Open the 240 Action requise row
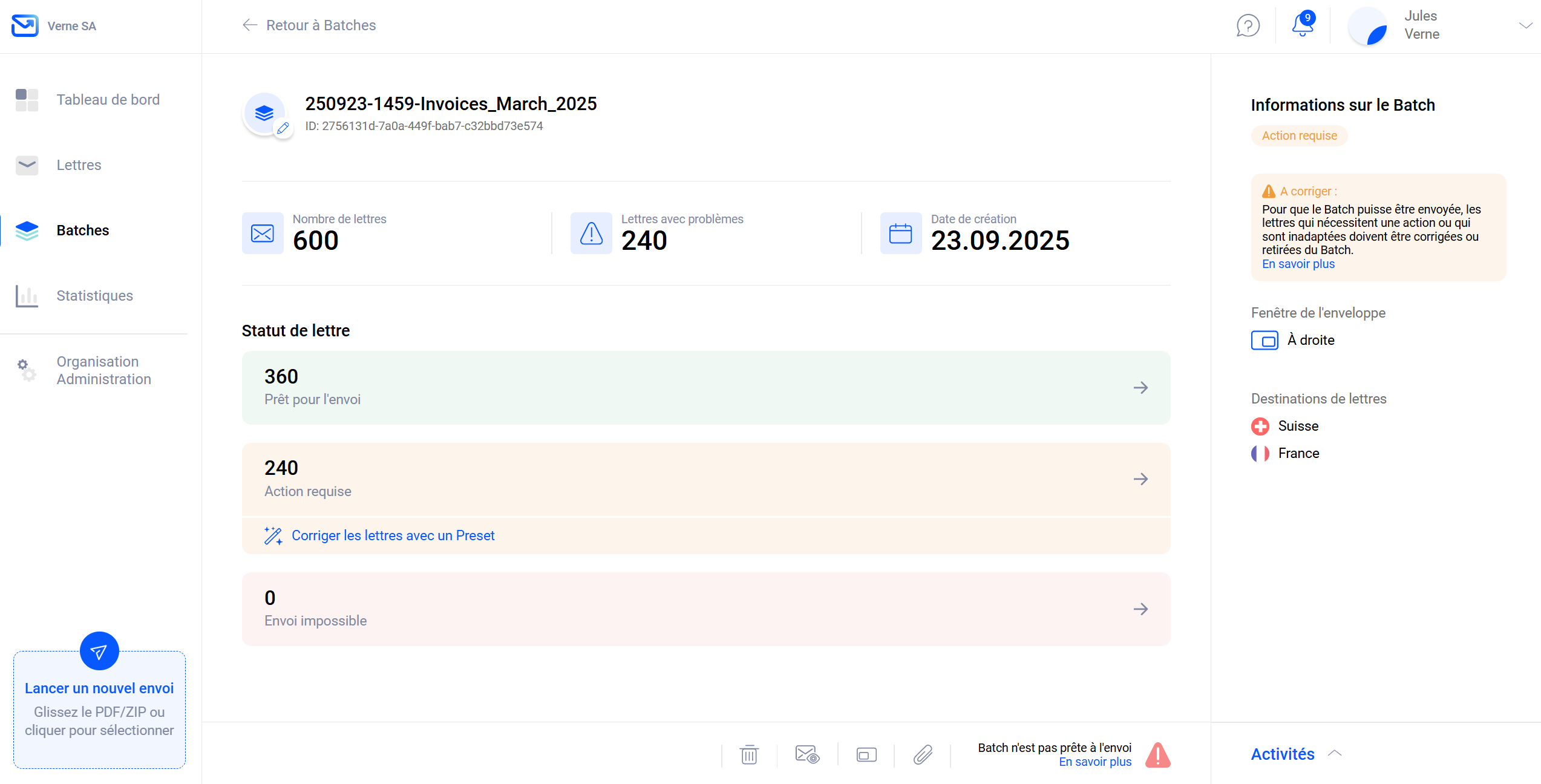Viewport: 1541px width, 784px height. 705,479
